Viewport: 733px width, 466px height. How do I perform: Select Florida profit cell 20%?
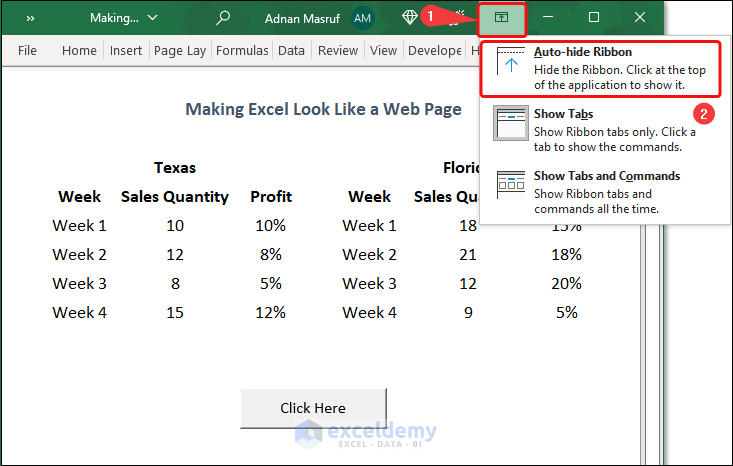567,284
